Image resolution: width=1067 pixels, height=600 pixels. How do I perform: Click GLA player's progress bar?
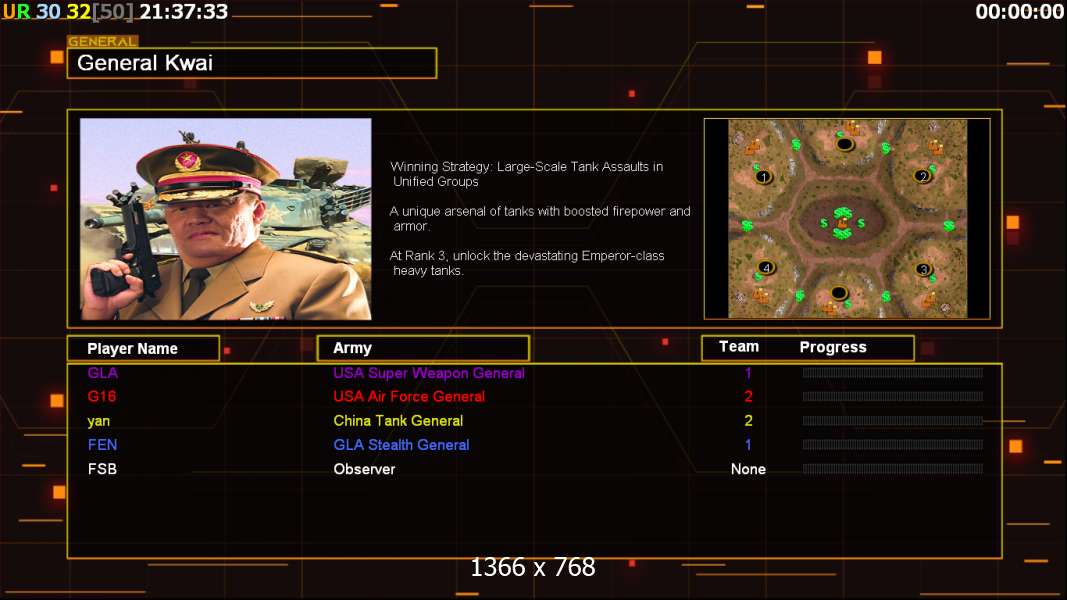(893, 373)
